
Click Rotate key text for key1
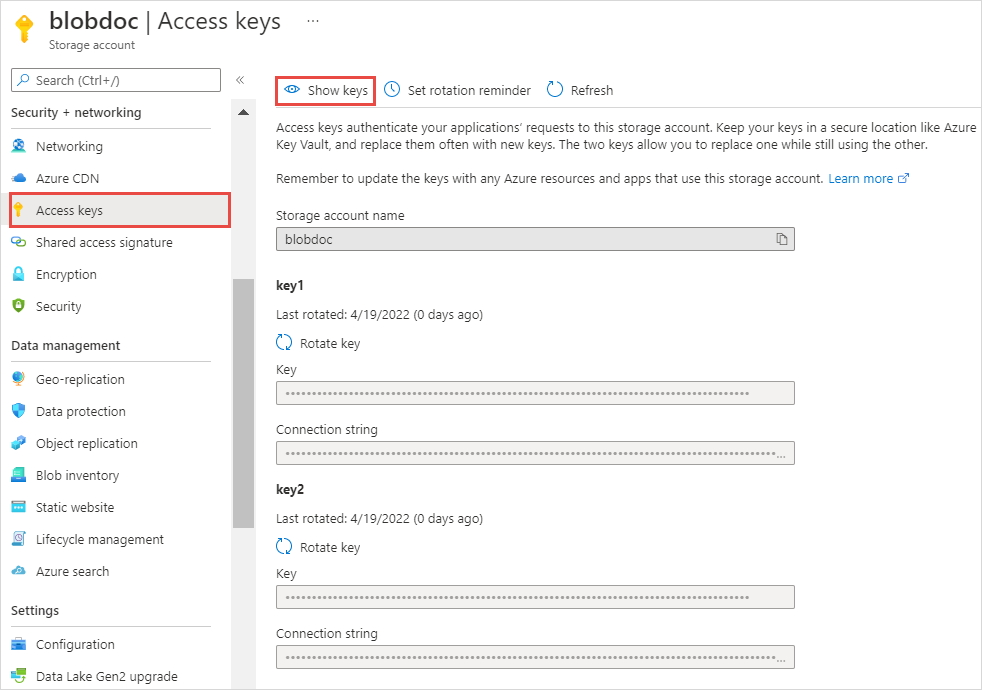[x=330, y=343]
